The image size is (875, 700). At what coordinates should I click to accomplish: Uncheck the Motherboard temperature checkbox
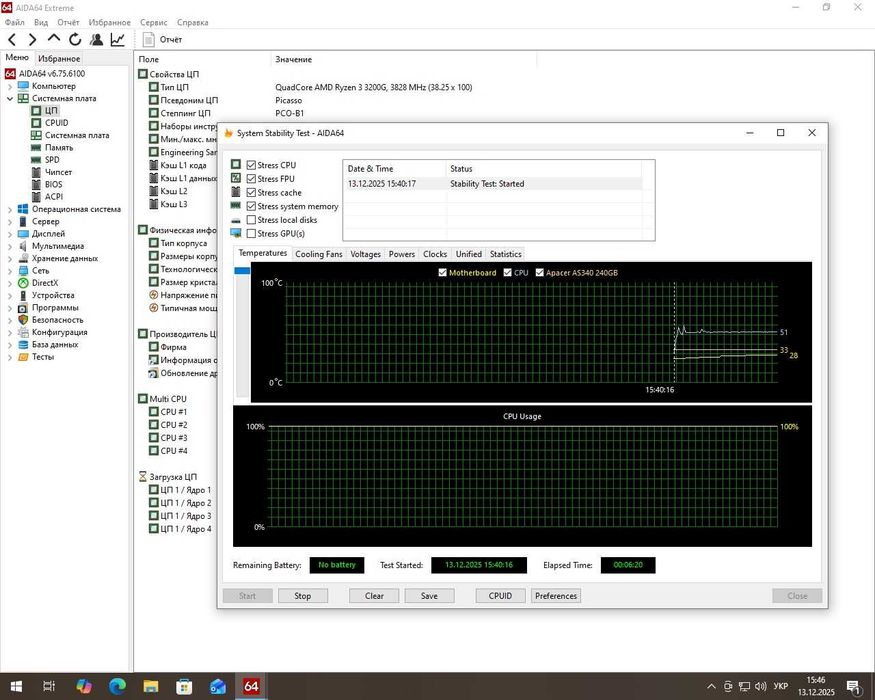[x=443, y=273]
